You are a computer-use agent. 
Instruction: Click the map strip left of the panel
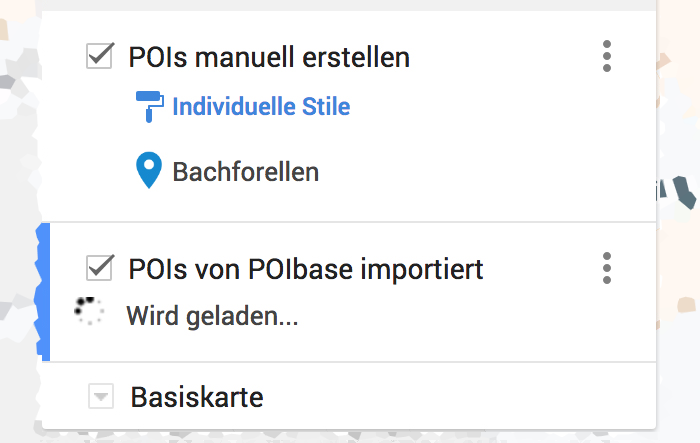pyautogui.click(x=18, y=200)
